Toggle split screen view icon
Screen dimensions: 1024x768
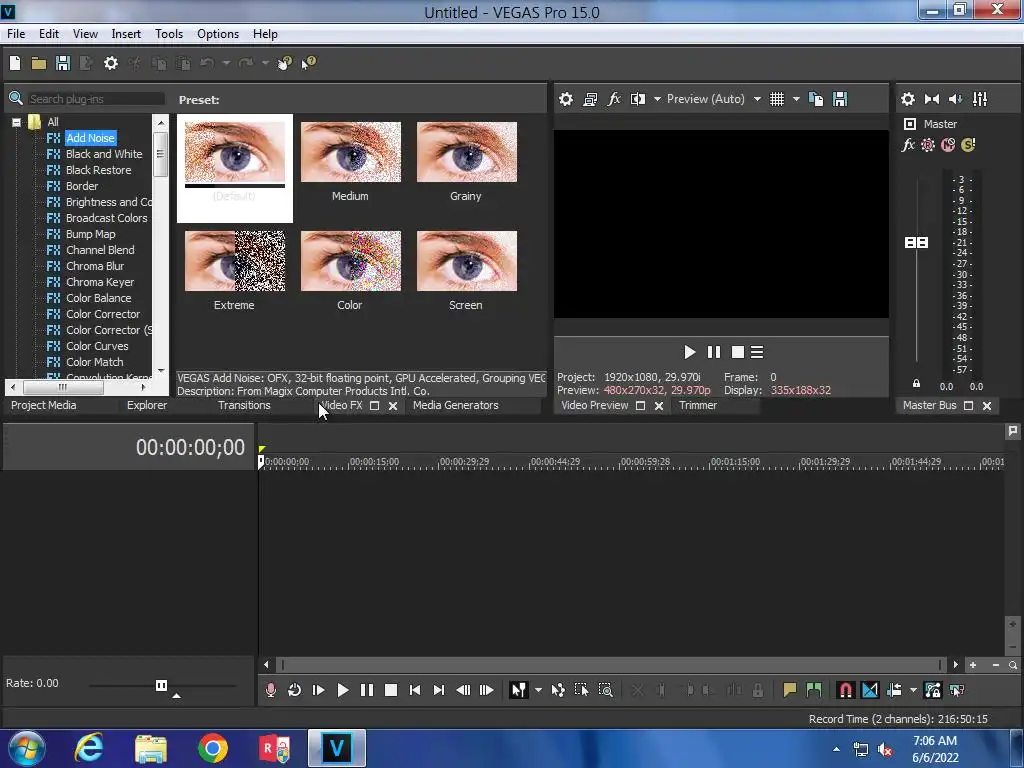[x=638, y=99]
